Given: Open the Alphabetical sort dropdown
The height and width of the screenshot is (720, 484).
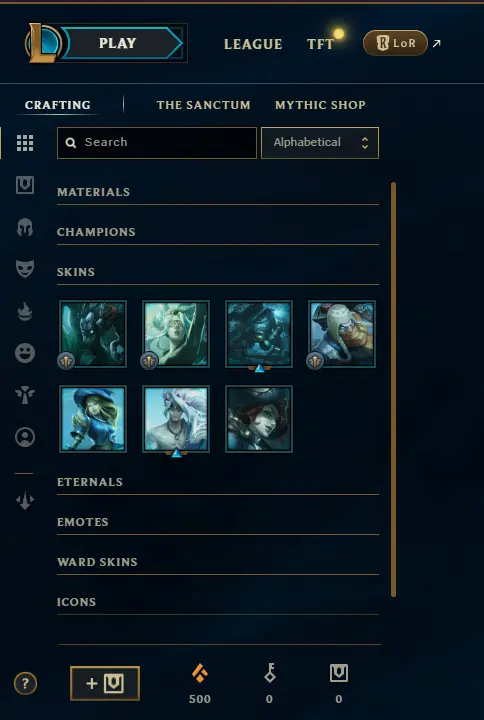Looking at the screenshot, I should click(x=320, y=143).
